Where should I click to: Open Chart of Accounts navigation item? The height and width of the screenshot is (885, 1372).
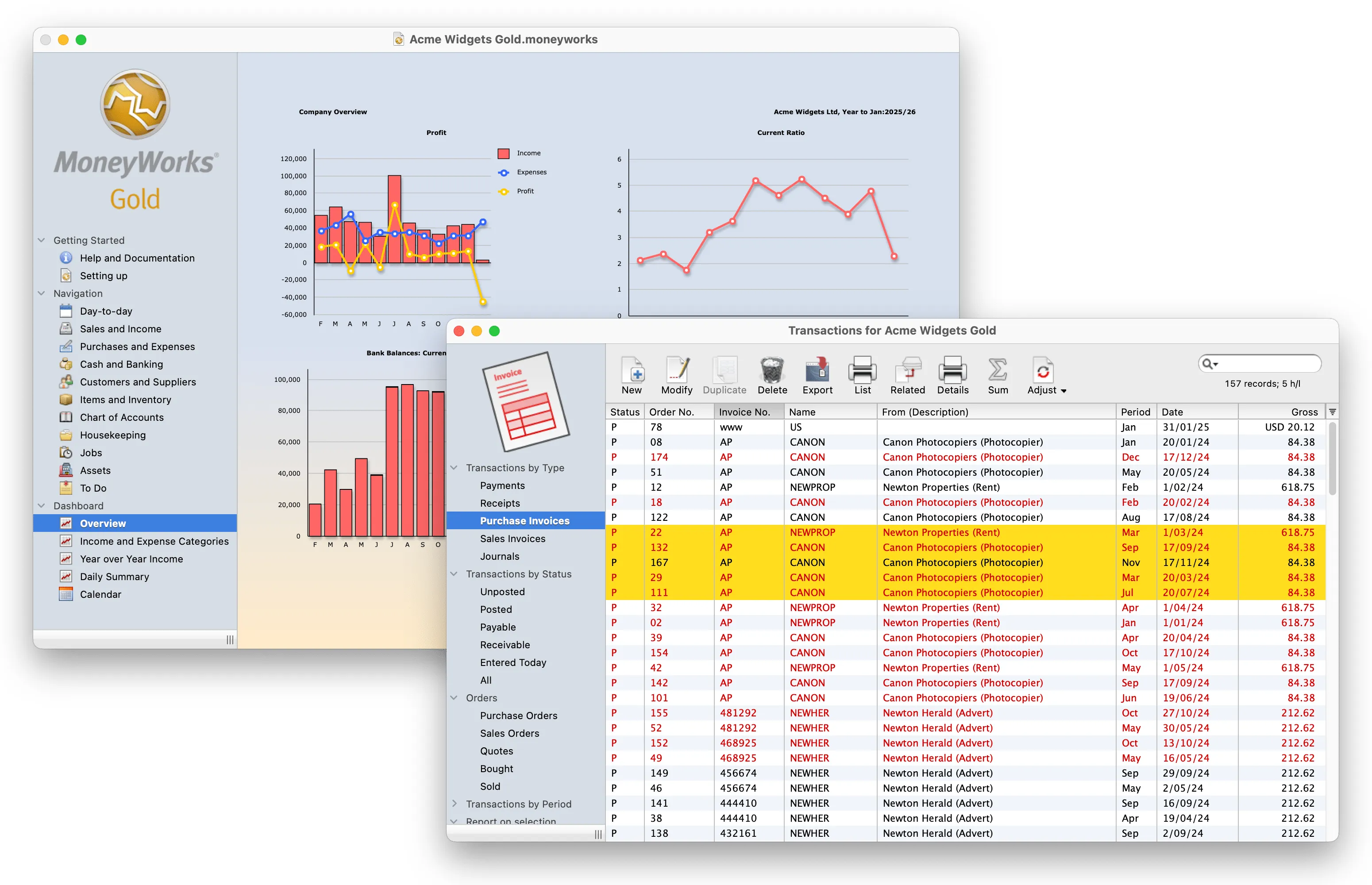[121, 417]
